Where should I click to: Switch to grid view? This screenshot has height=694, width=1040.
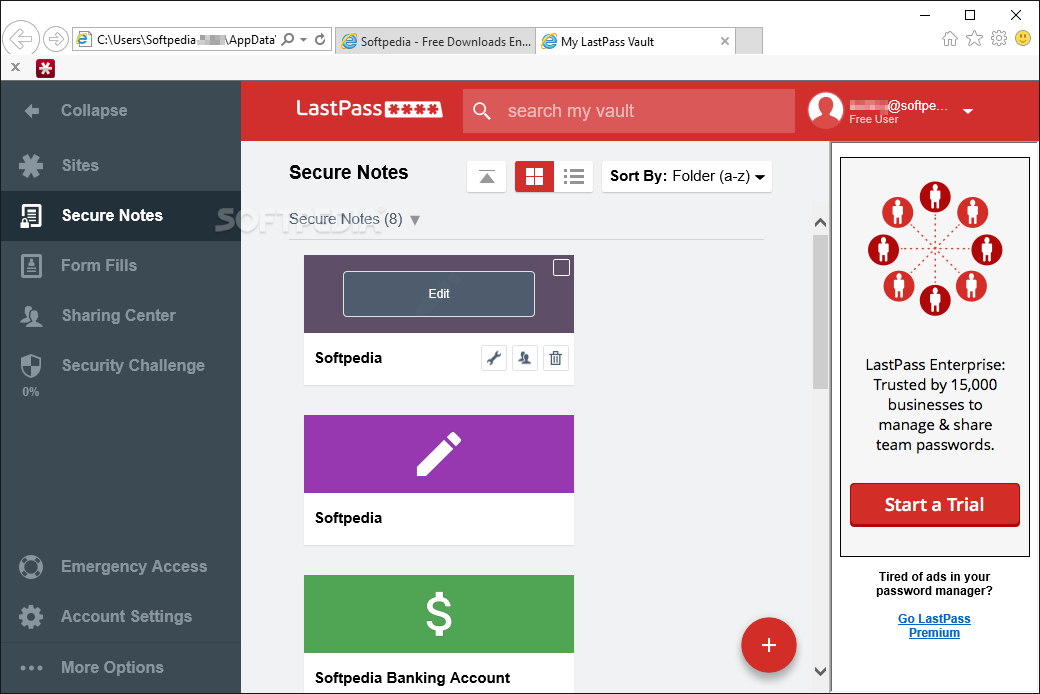[534, 176]
